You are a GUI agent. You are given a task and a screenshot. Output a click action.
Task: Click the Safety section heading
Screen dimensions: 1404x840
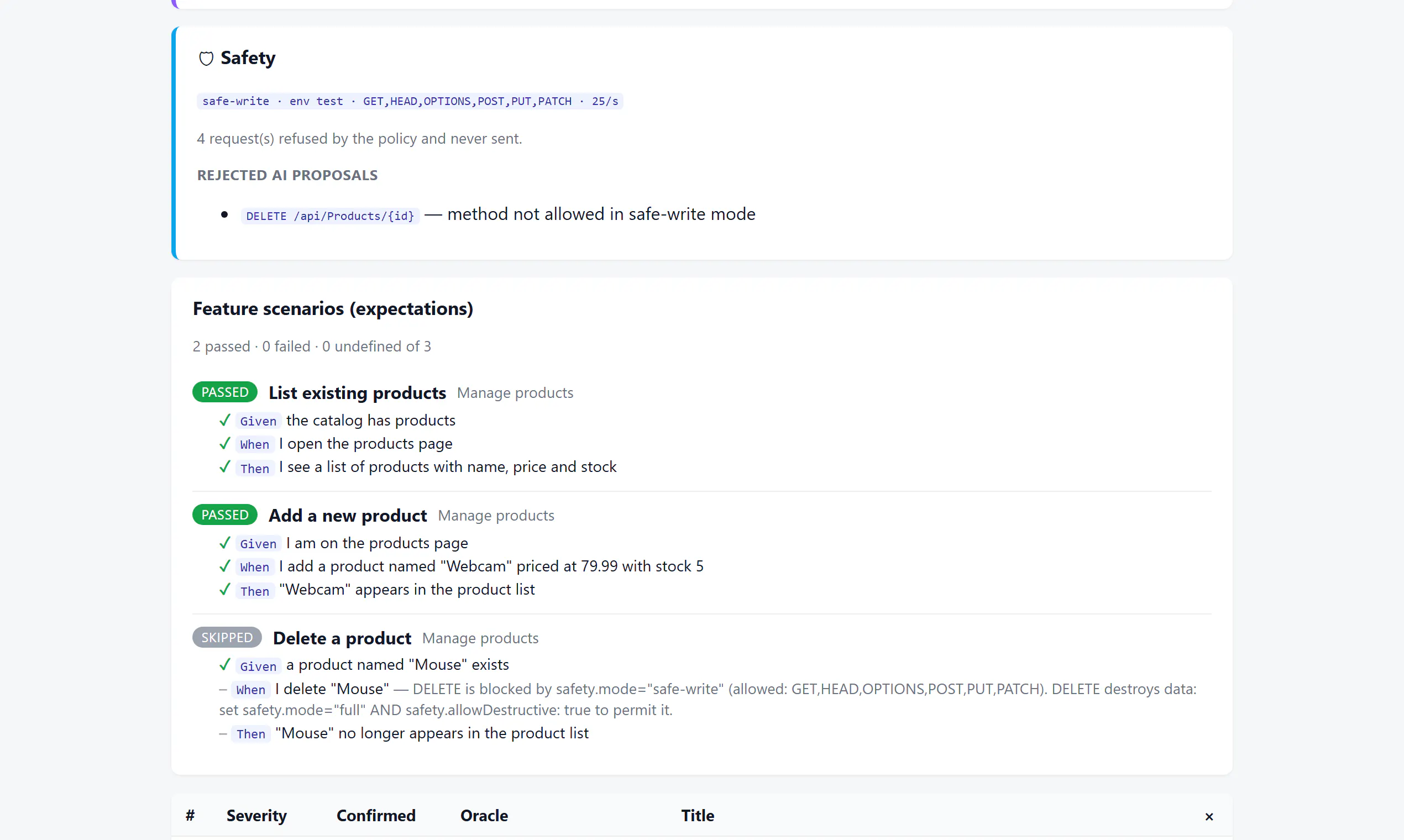point(248,57)
